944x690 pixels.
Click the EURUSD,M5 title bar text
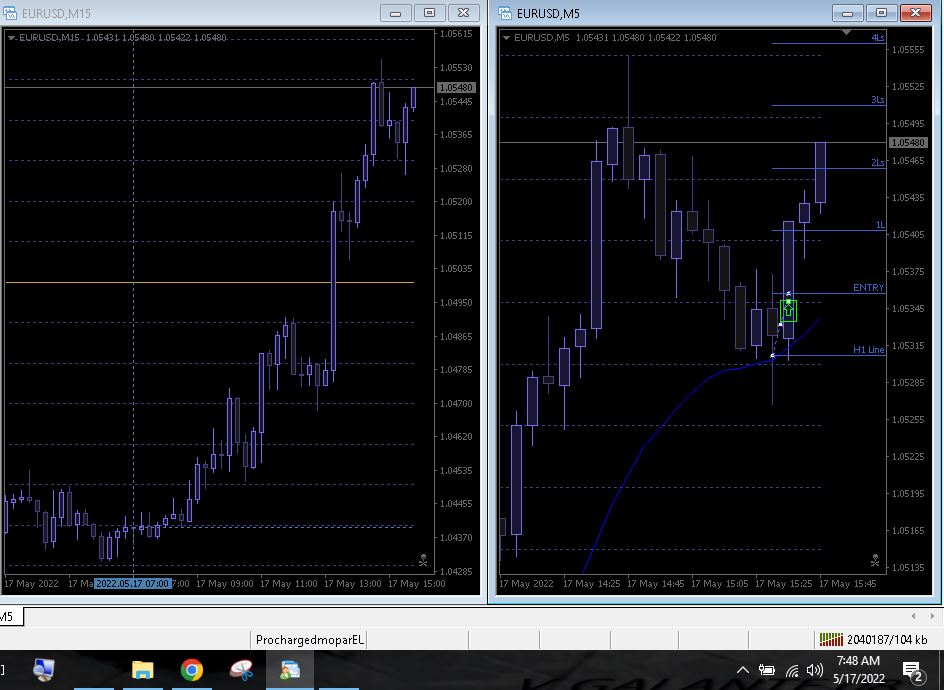click(548, 13)
